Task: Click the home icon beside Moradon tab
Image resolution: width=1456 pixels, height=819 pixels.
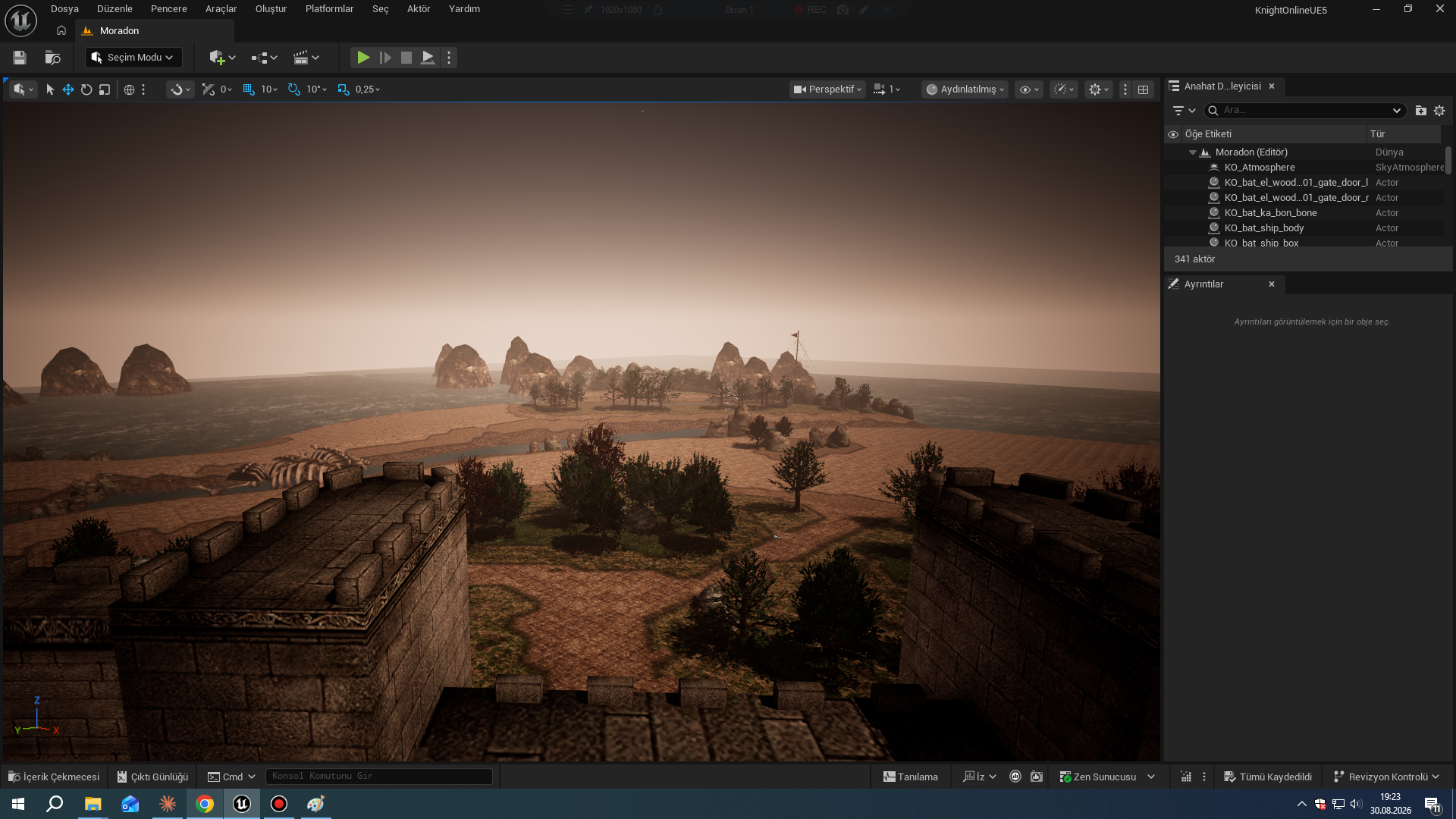Action: click(x=61, y=31)
